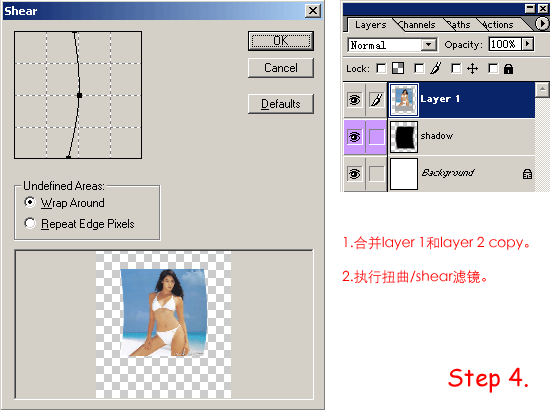The height and width of the screenshot is (410, 550).
Task: Click the shear preview image
Action: click(163, 324)
